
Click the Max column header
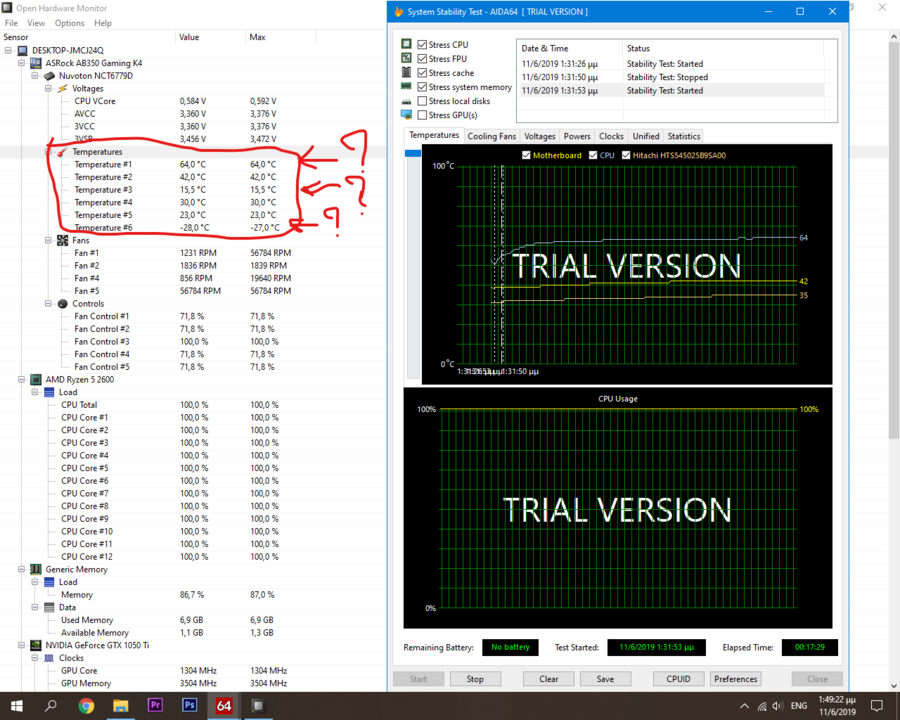[281, 37]
